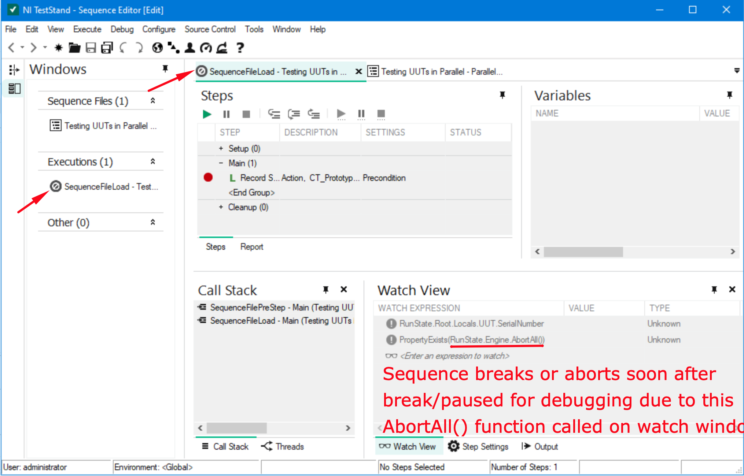Image resolution: width=744 pixels, height=476 pixels.
Task: Resume all executions with gray play icon
Action: pyautogui.click(x=341, y=114)
